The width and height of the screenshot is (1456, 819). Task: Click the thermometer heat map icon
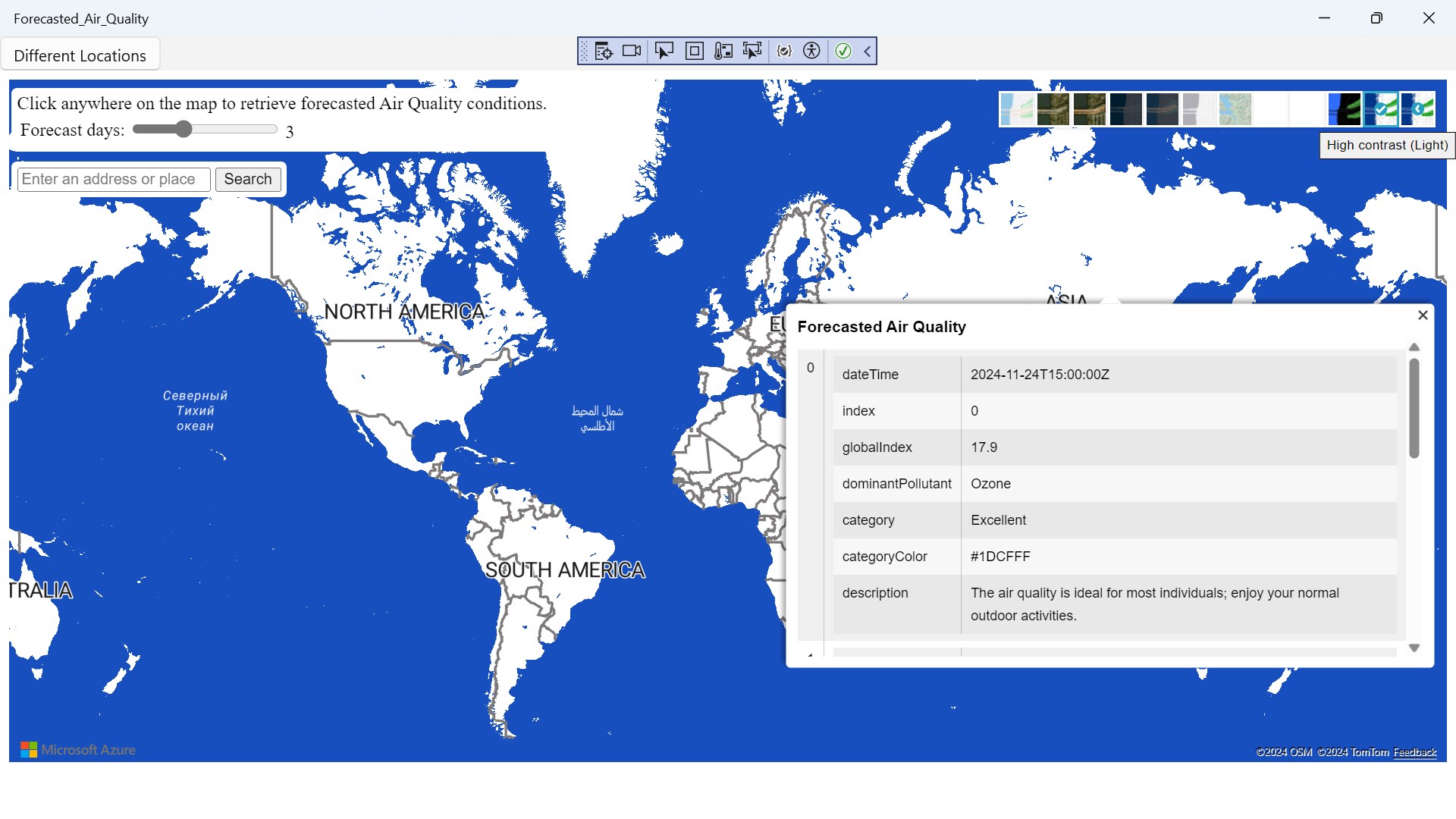click(x=723, y=51)
